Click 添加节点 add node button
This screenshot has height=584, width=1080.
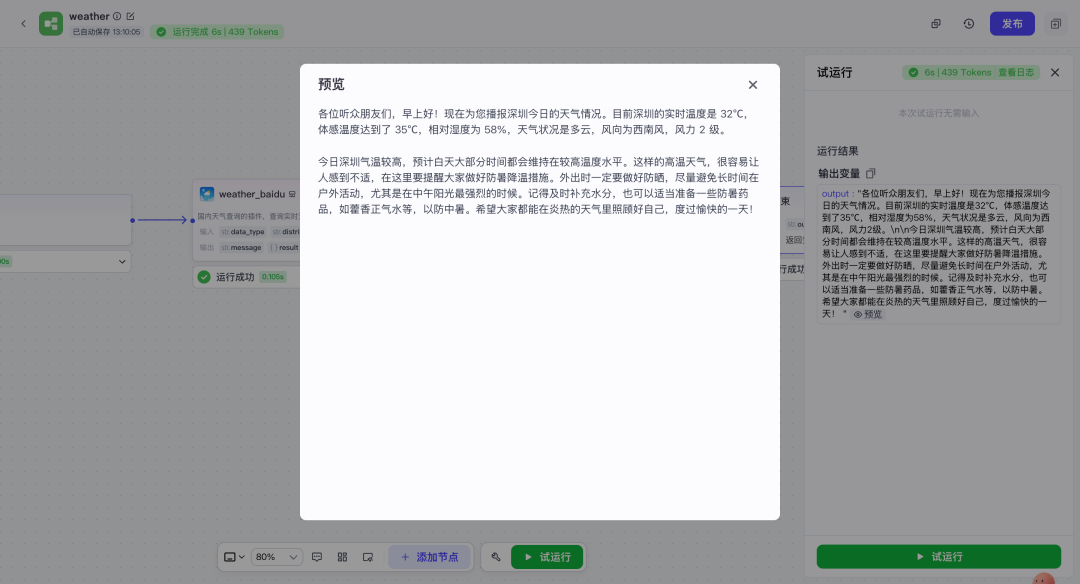point(430,557)
